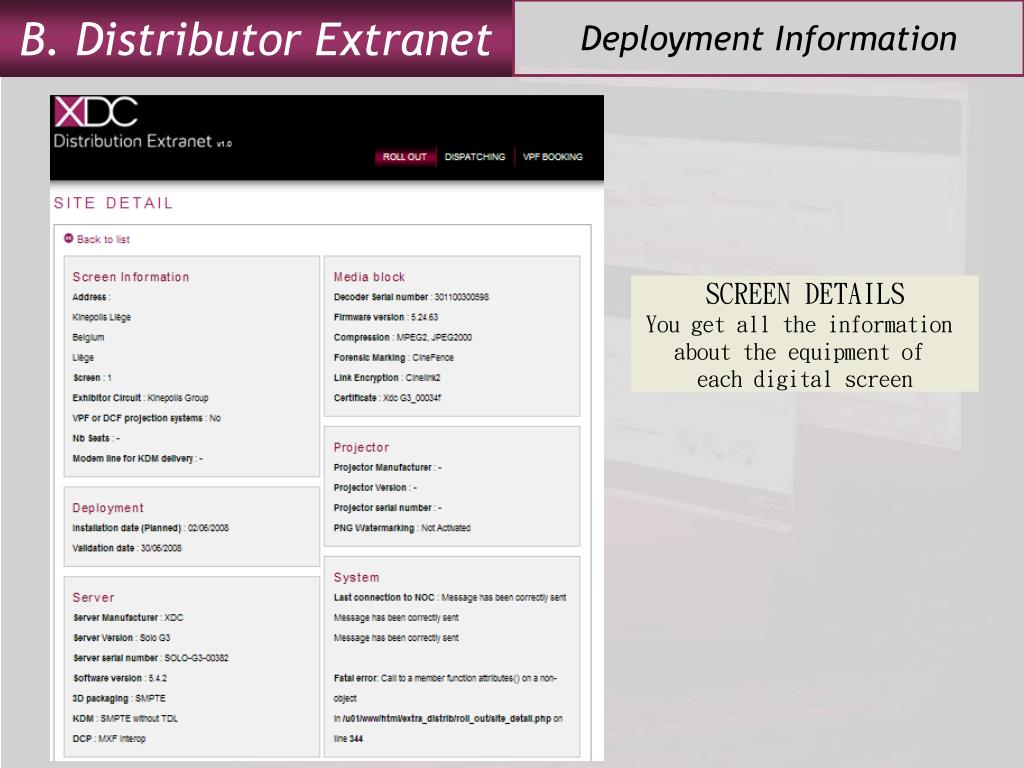Select the Server section heading

(x=93, y=598)
